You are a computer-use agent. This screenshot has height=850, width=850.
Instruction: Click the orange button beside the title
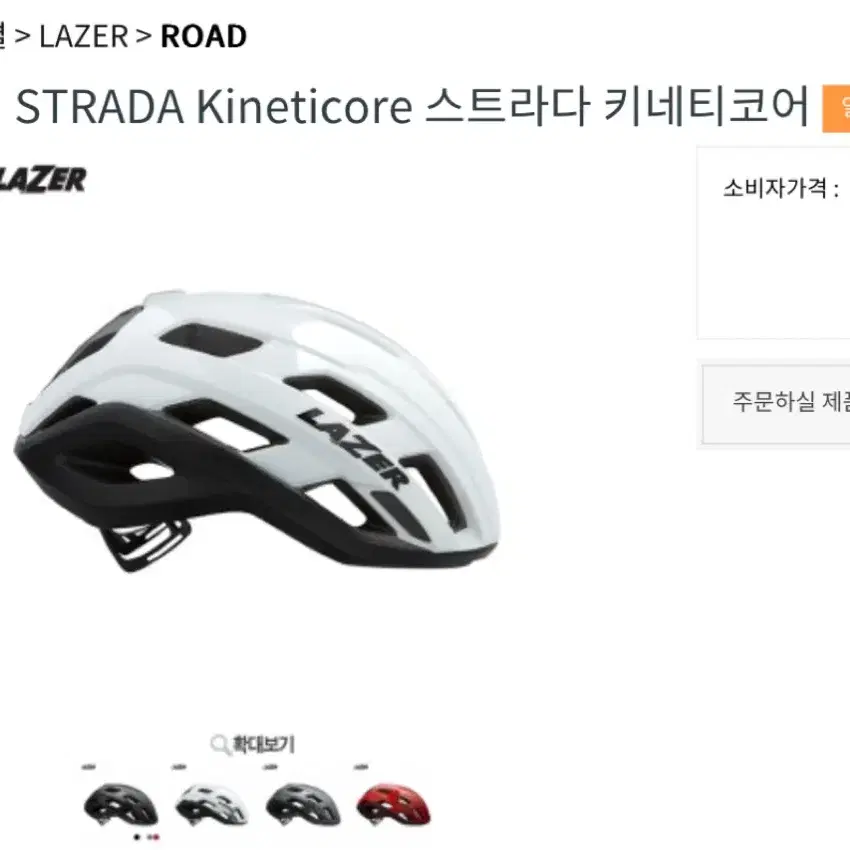coord(836,108)
